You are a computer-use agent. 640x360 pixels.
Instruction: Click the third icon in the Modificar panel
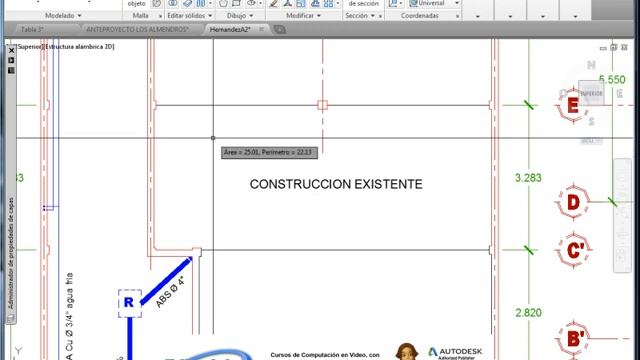pos(301,4)
